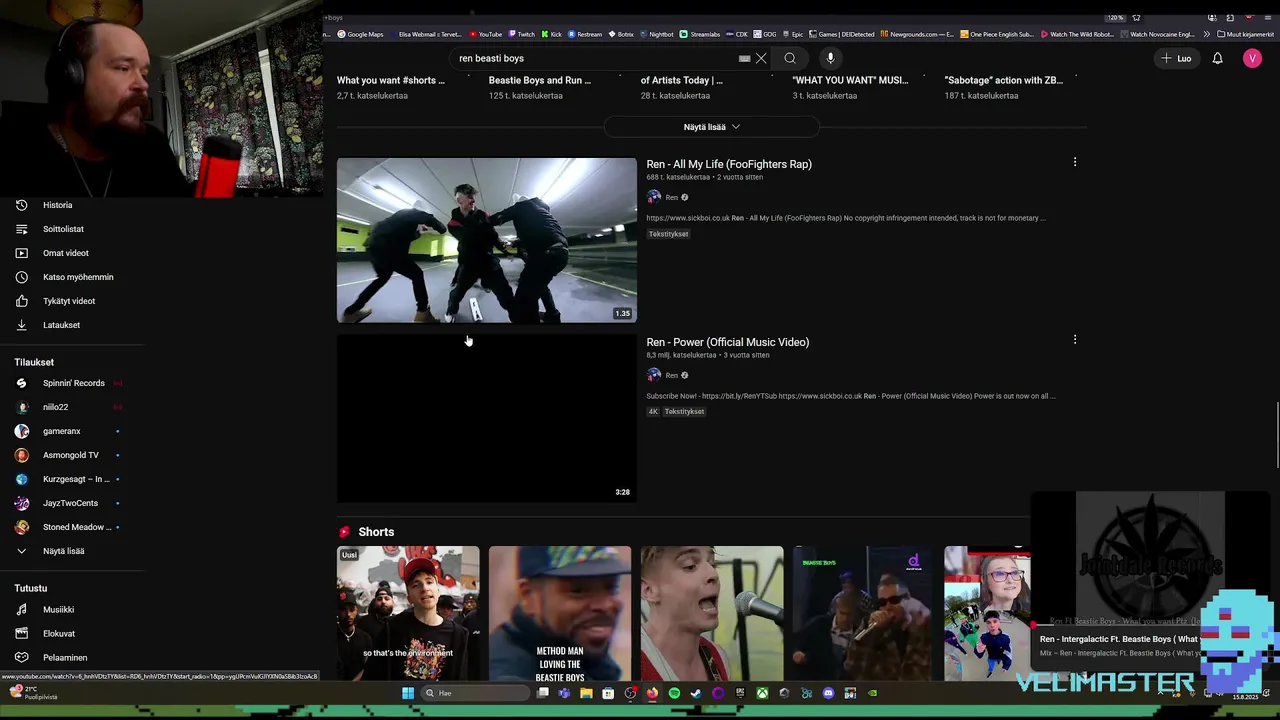Click the Tilaukset section heading
Viewport: 1280px width, 720px height.
34,362
